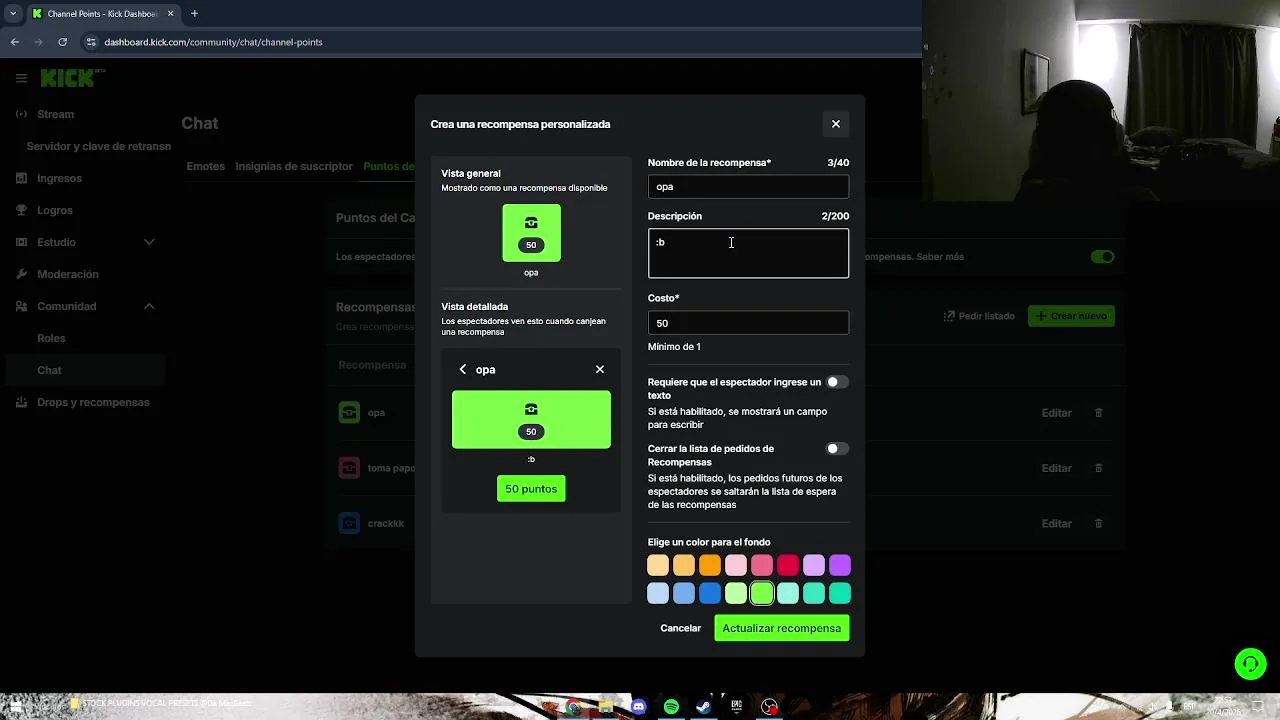1280x720 pixels.
Task: Close the detailed opa preview card
Action: (x=600, y=370)
